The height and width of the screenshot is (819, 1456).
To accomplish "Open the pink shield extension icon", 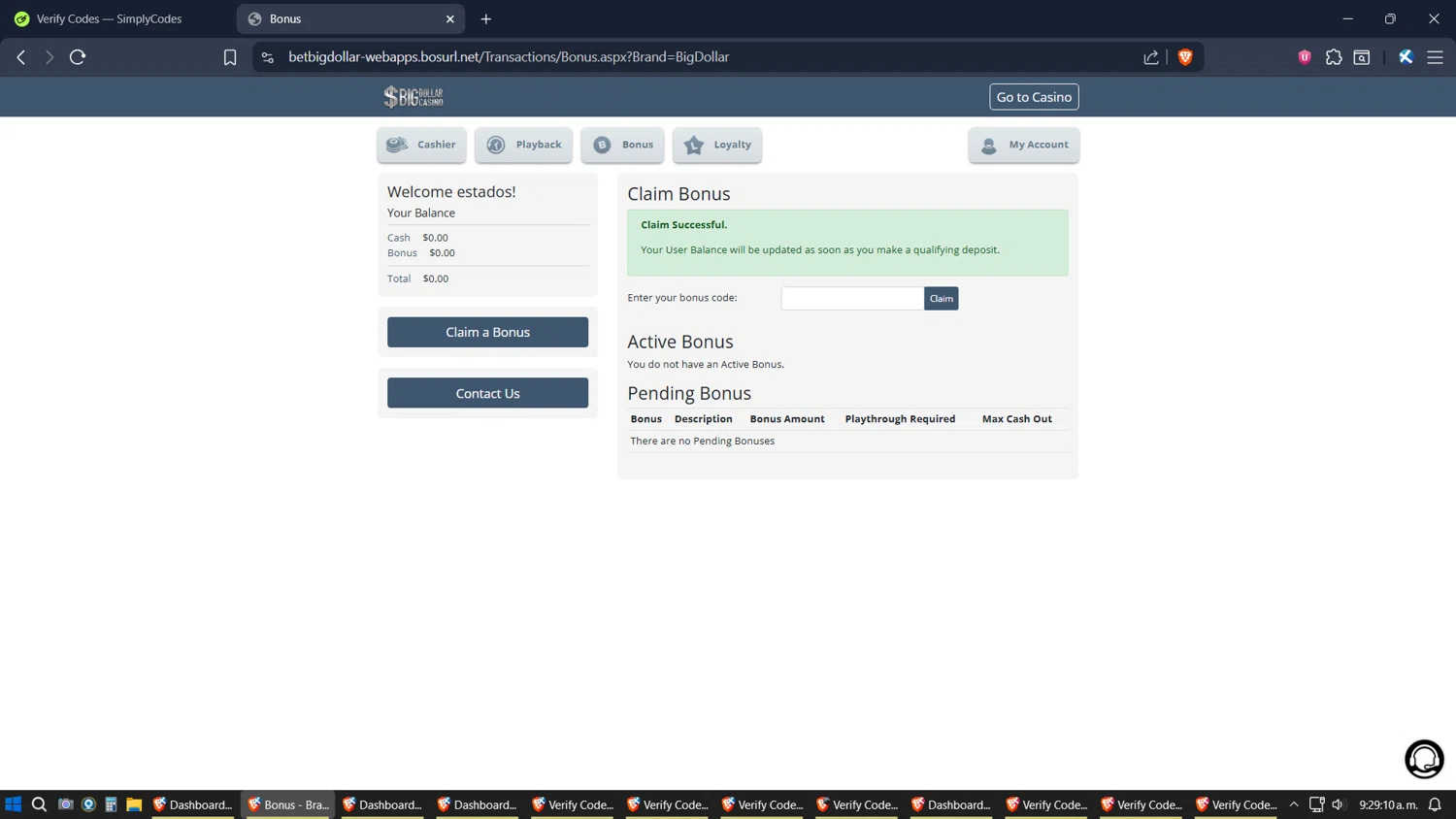I will click(1305, 57).
